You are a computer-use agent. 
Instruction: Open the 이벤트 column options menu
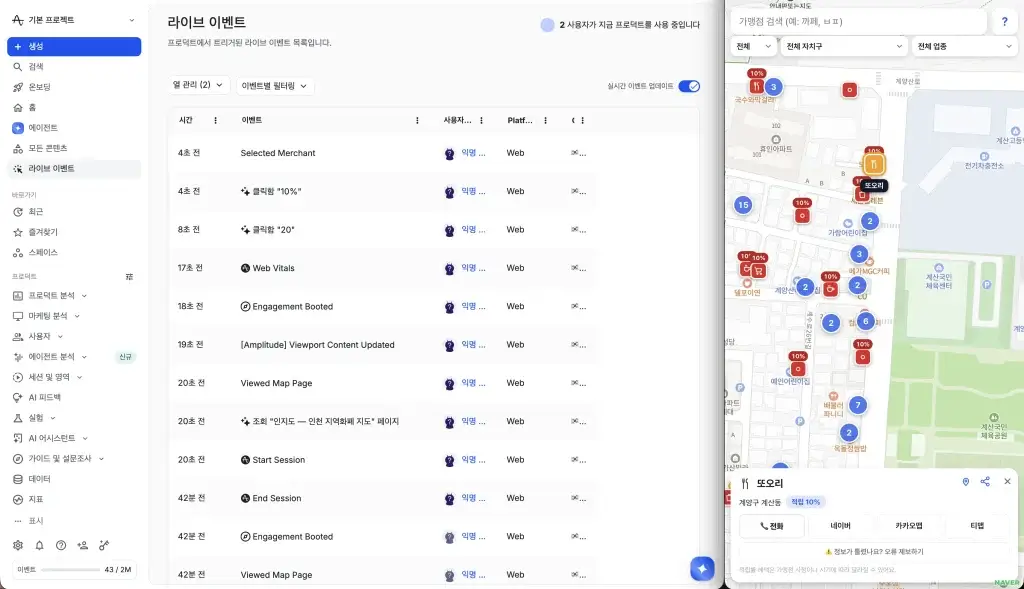click(x=417, y=120)
